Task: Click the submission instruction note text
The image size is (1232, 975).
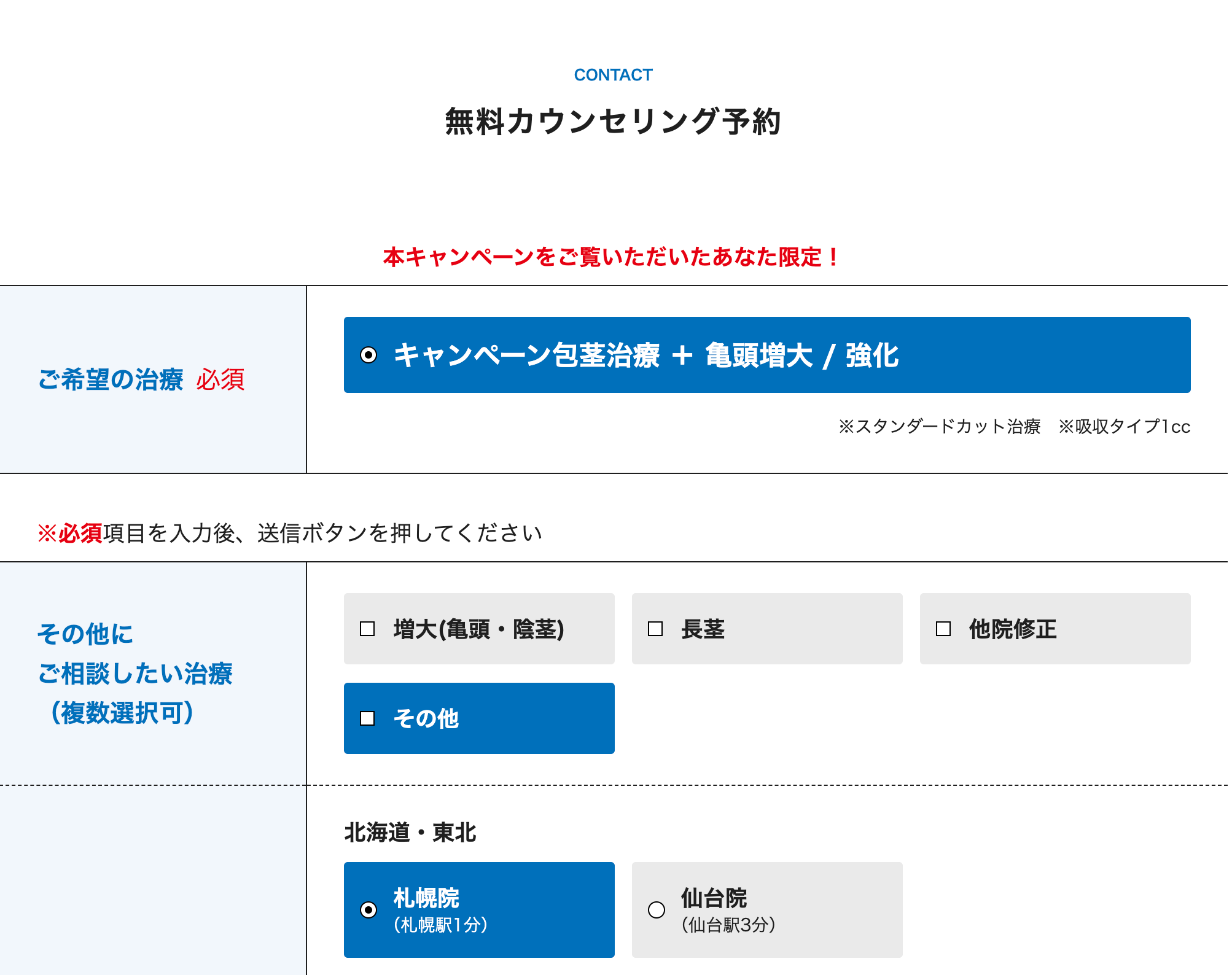Action: pyautogui.click(x=289, y=533)
